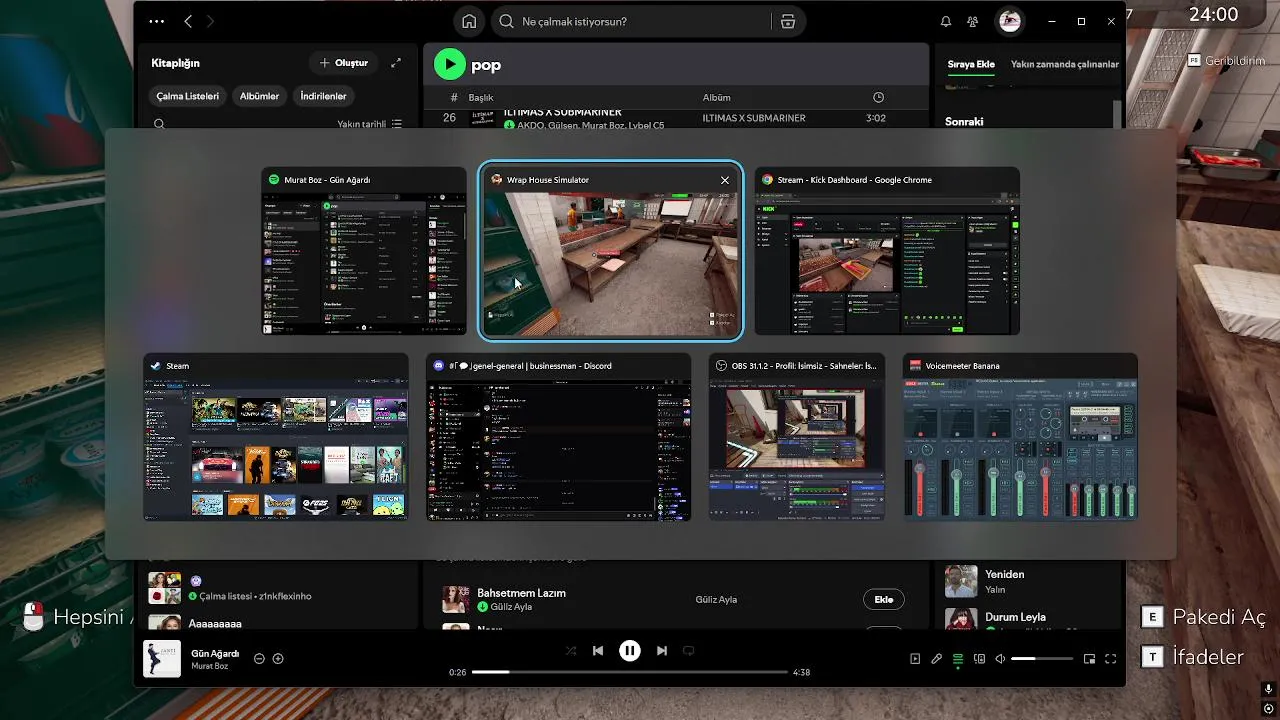Open Gün Ağardı now-playing title
The height and width of the screenshot is (720, 1280).
tap(215, 653)
